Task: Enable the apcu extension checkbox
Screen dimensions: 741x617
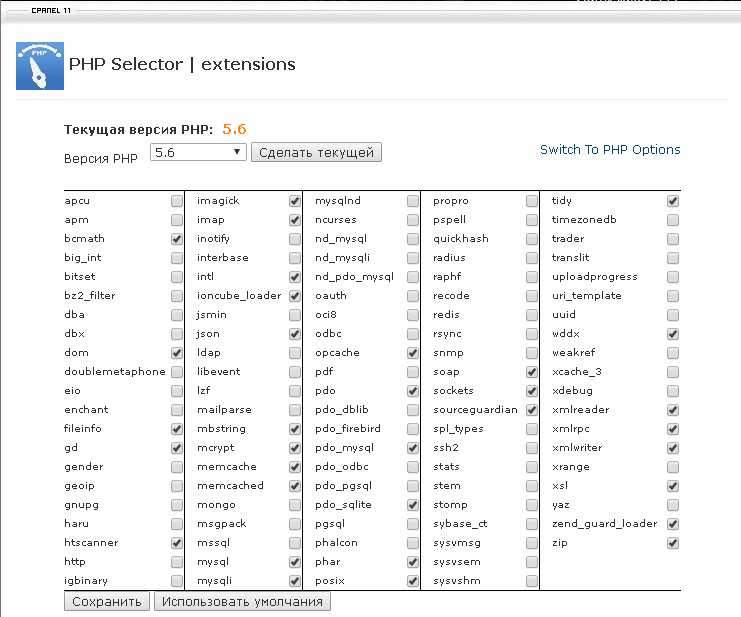Action: click(x=177, y=201)
